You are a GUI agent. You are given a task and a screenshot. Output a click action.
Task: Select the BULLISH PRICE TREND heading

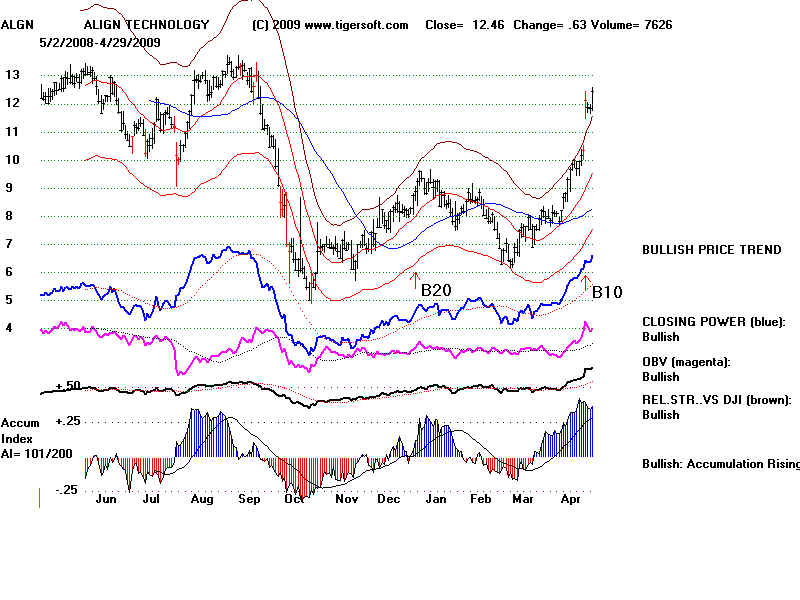(x=712, y=250)
